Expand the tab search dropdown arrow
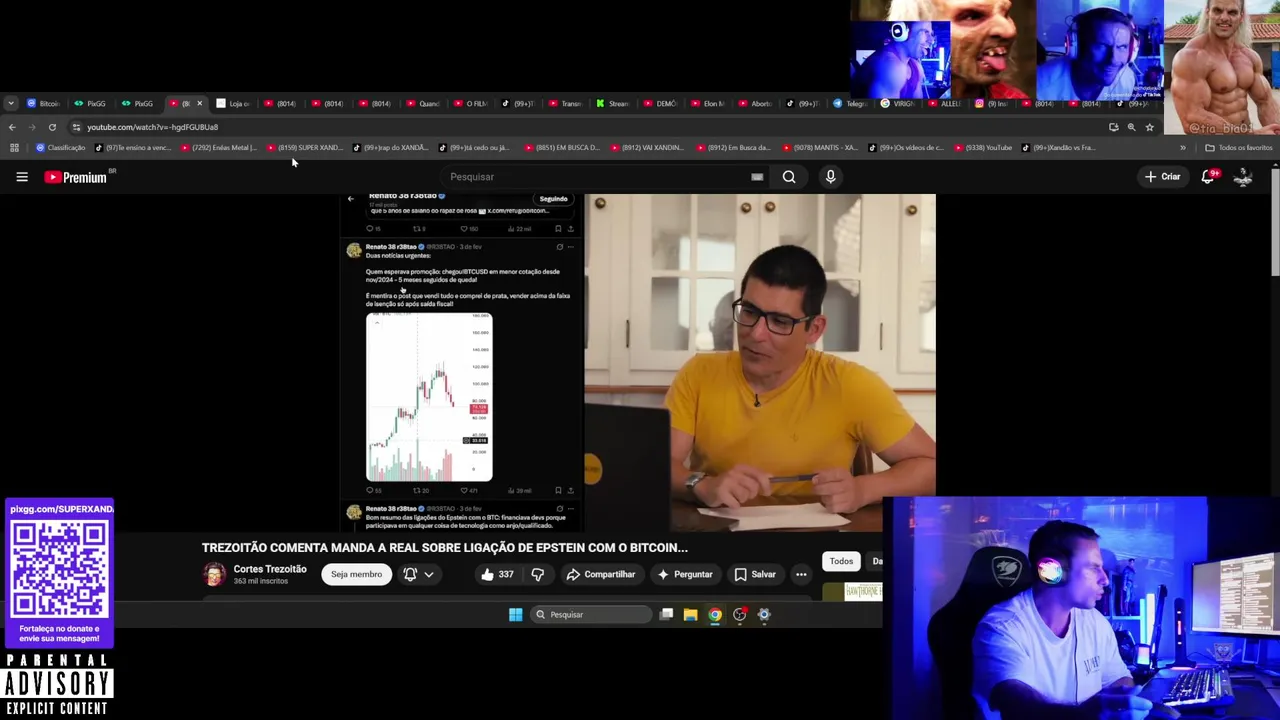 pyautogui.click(x=10, y=103)
